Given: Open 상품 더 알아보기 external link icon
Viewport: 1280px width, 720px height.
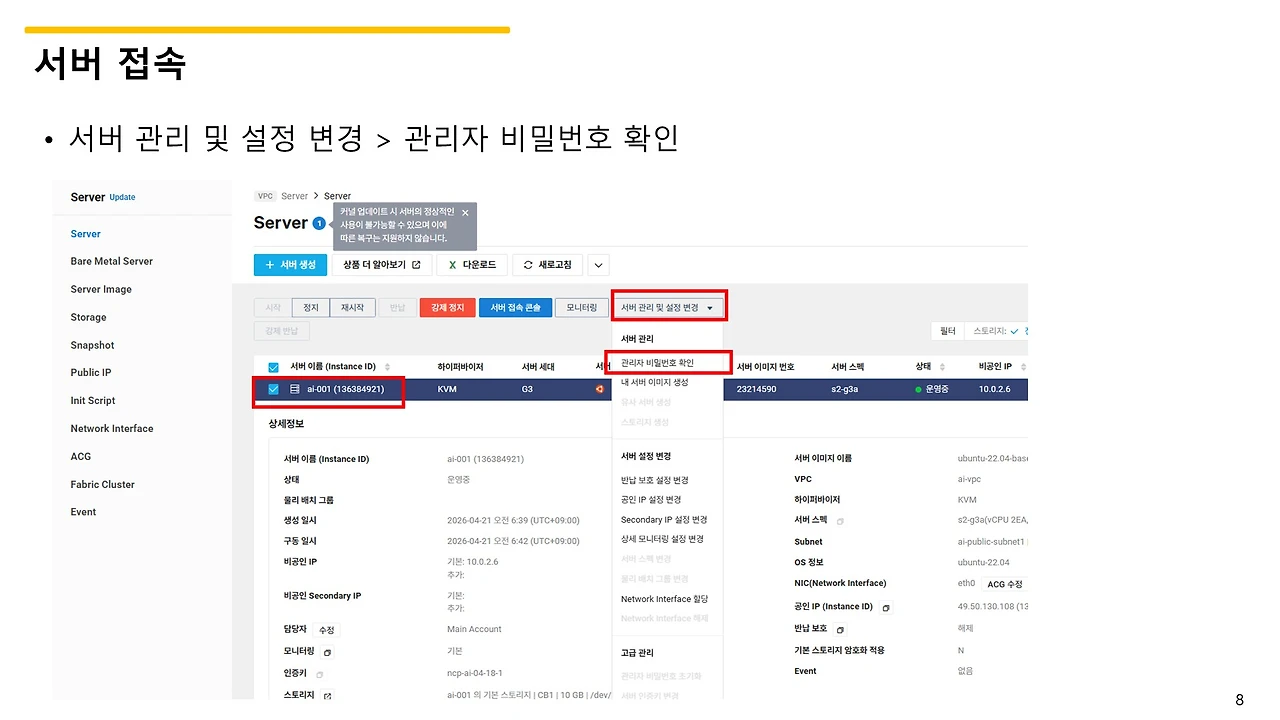Looking at the screenshot, I should point(418,264).
